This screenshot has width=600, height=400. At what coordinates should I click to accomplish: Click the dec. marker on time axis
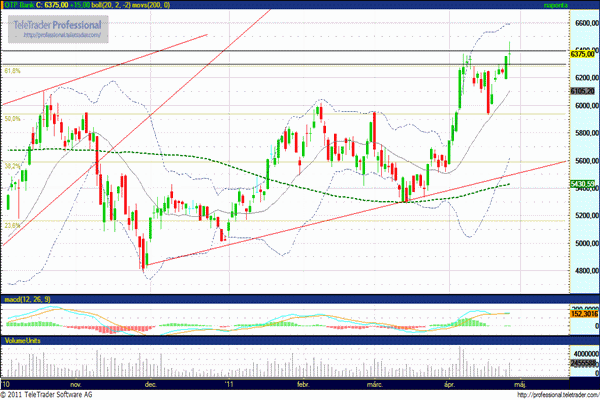pyautogui.click(x=153, y=383)
